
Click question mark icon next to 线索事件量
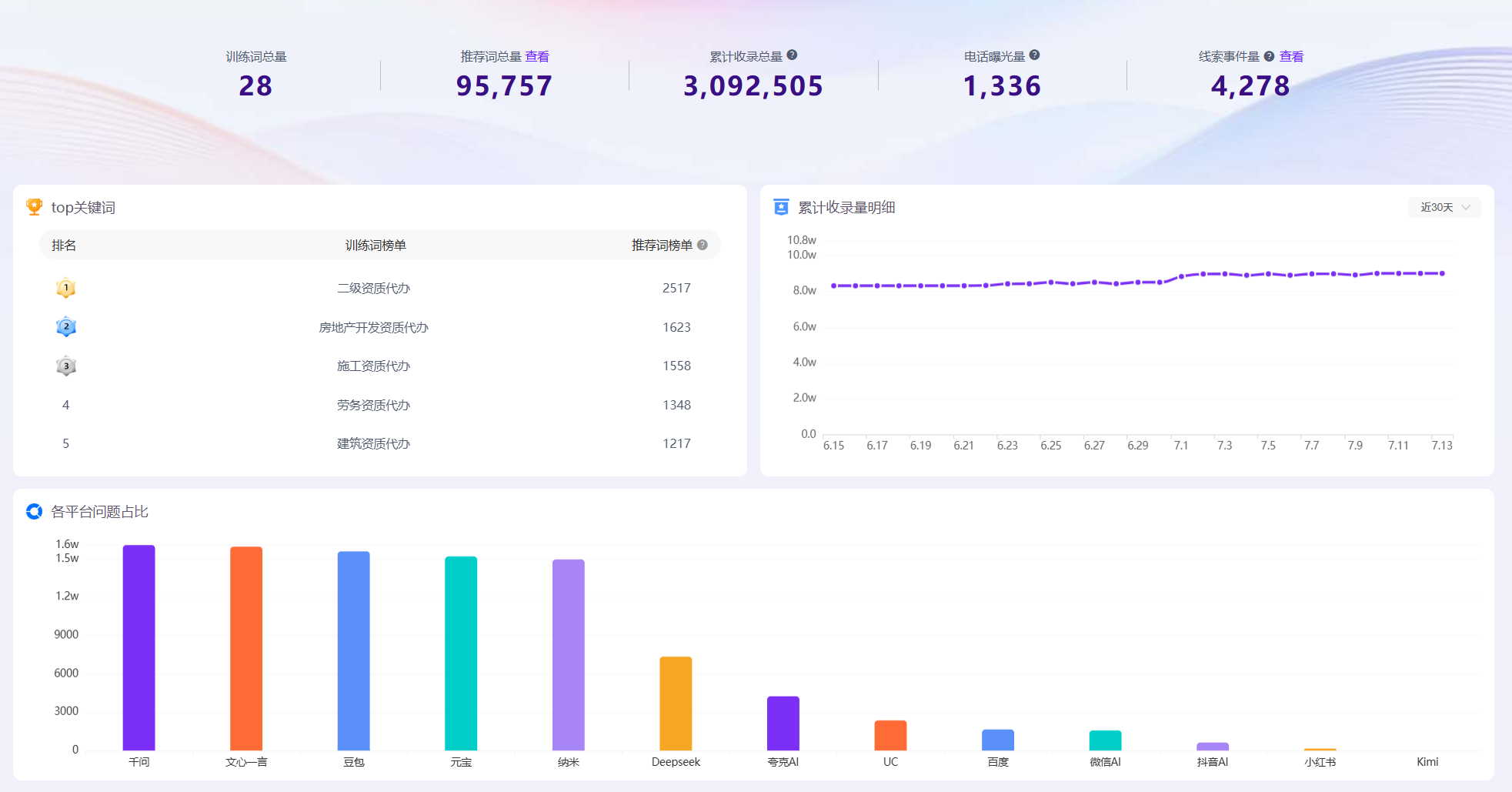point(1269,56)
